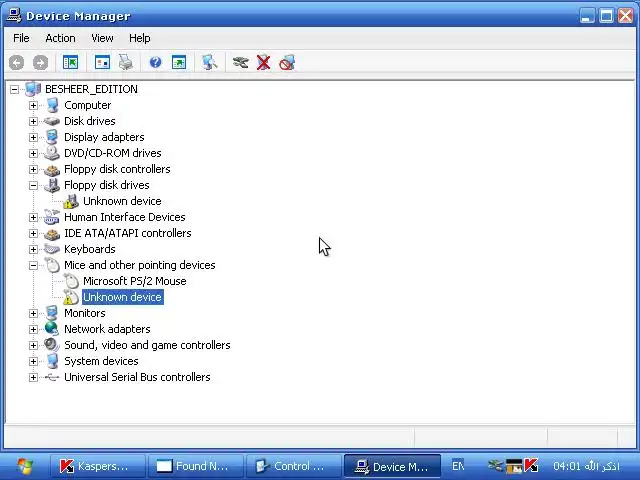Click the Device Manager title bar icon
Screen dimensions: 640x480
coord(14,16)
